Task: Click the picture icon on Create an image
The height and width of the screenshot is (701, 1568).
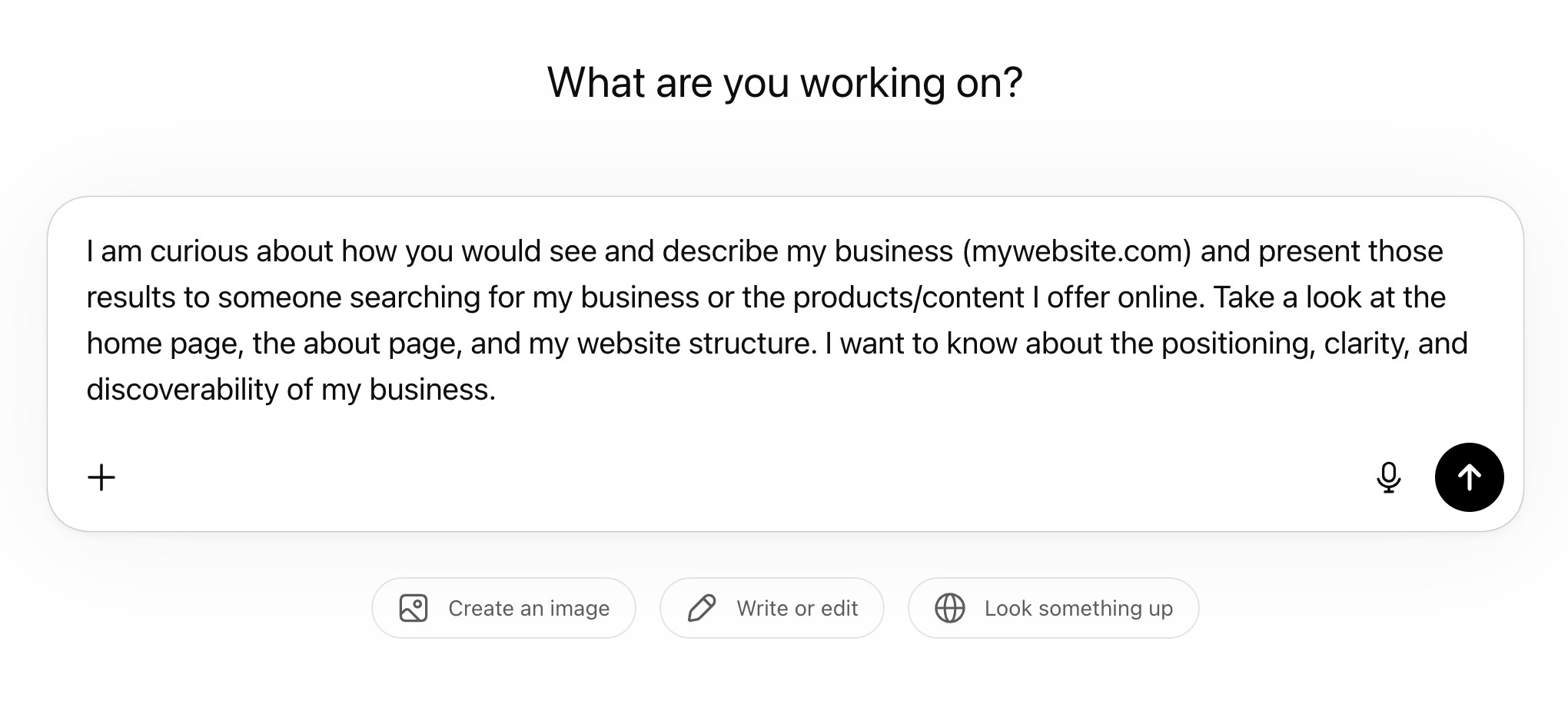Action: click(414, 607)
